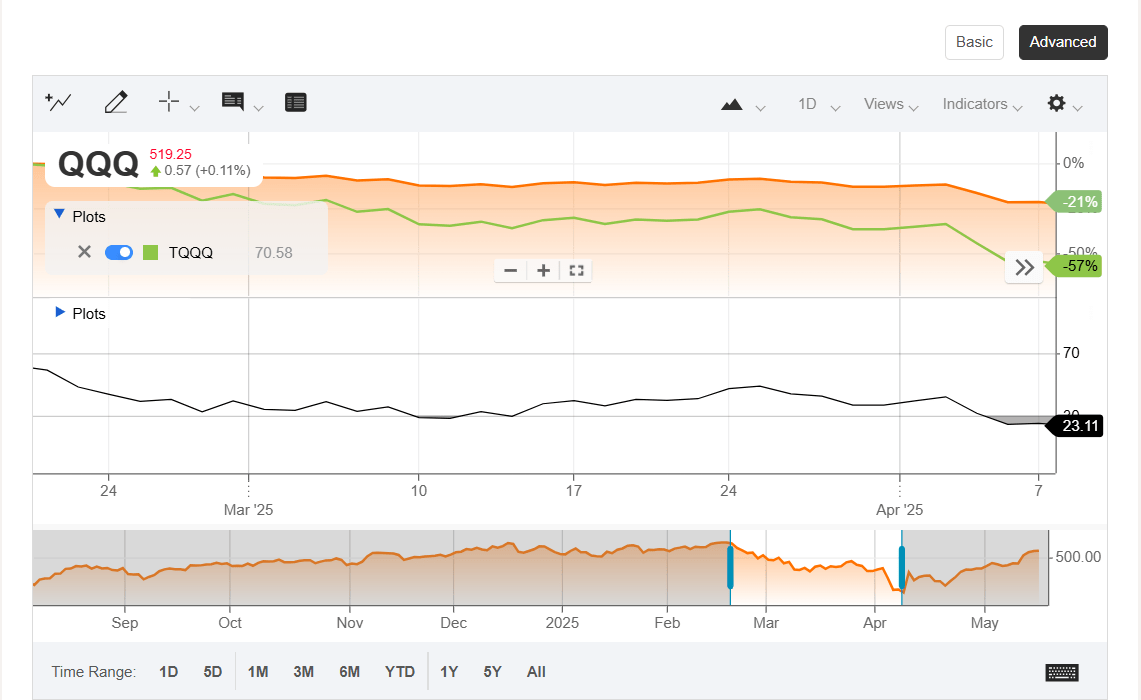
Task: Open the add comparison line tool
Action: click(58, 102)
